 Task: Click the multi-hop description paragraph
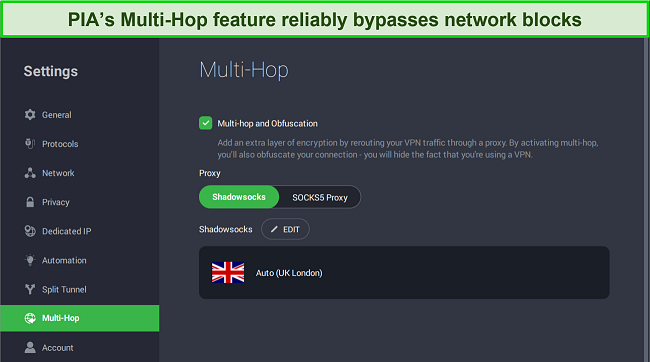pyautogui.click(x=407, y=148)
